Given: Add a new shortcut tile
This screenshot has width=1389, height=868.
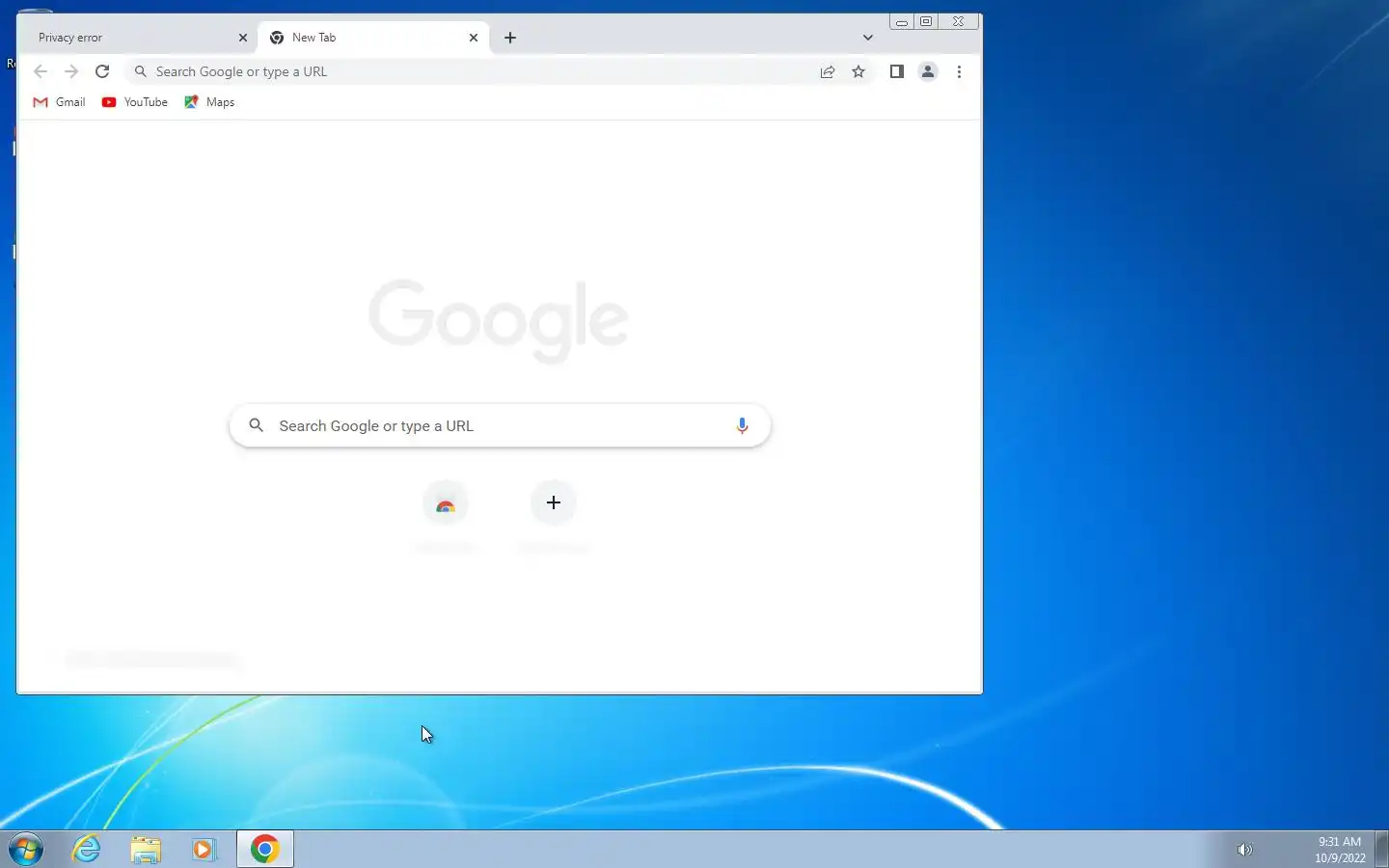Looking at the screenshot, I should [x=554, y=502].
